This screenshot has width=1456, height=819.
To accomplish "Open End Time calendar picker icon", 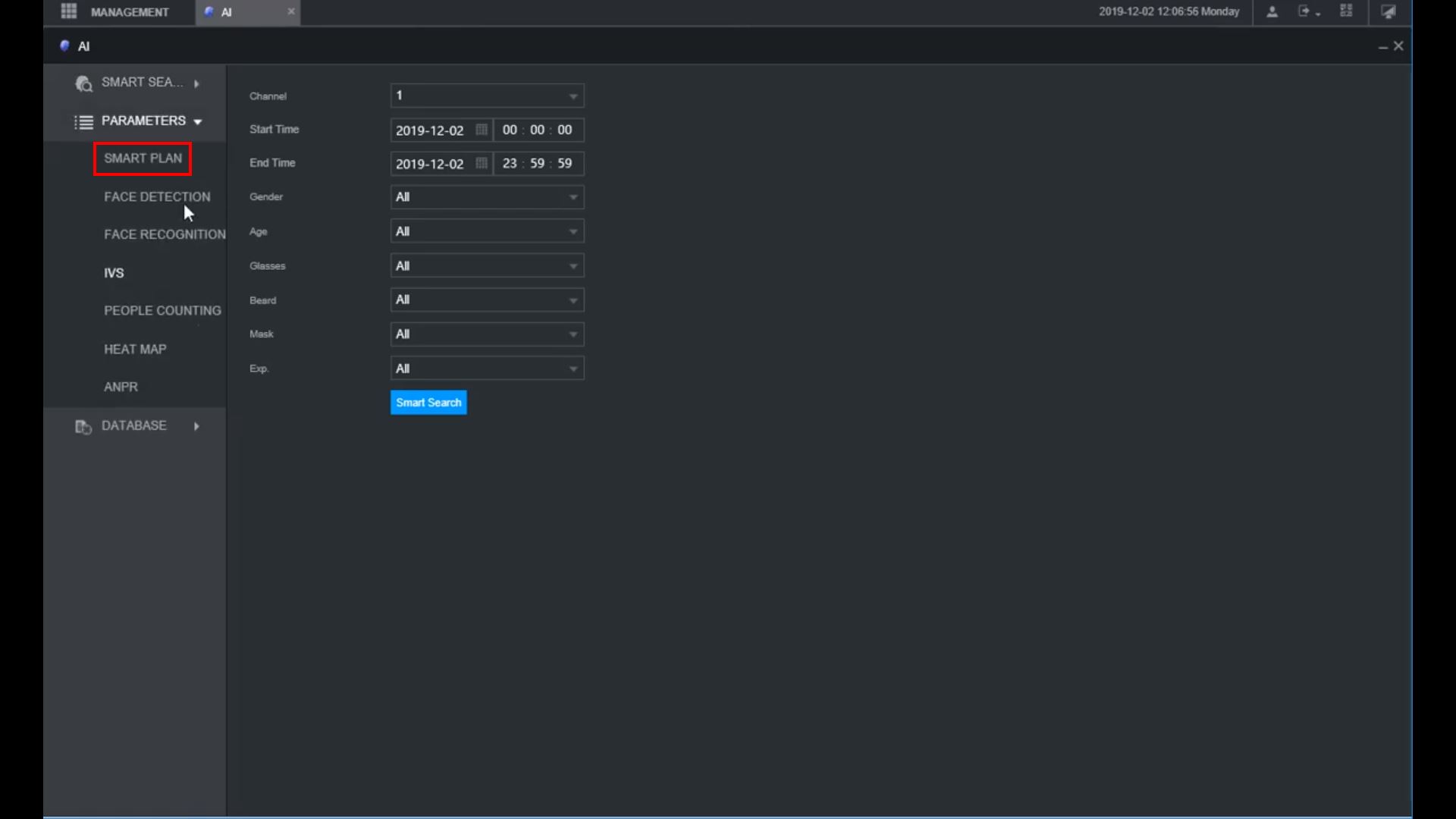I will tap(481, 163).
